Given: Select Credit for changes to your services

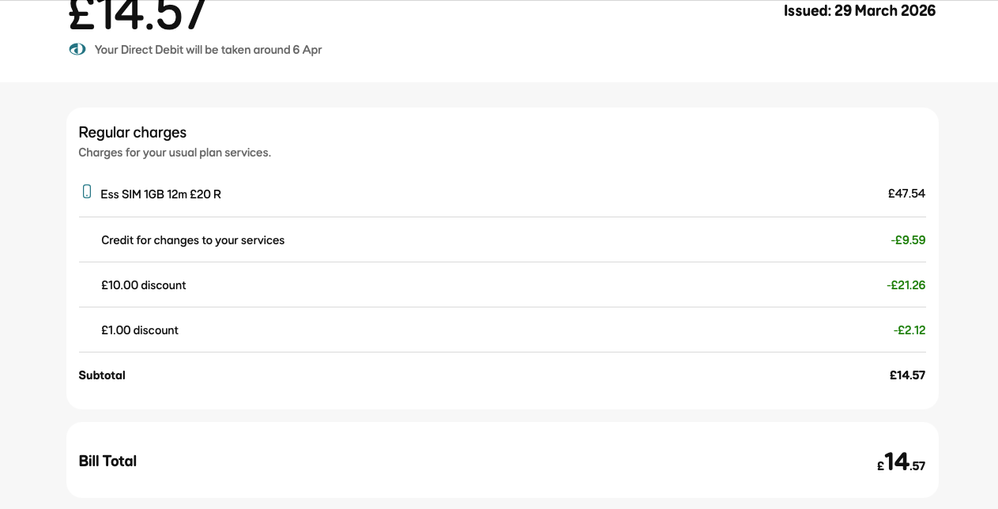Looking at the screenshot, I should pos(193,240).
